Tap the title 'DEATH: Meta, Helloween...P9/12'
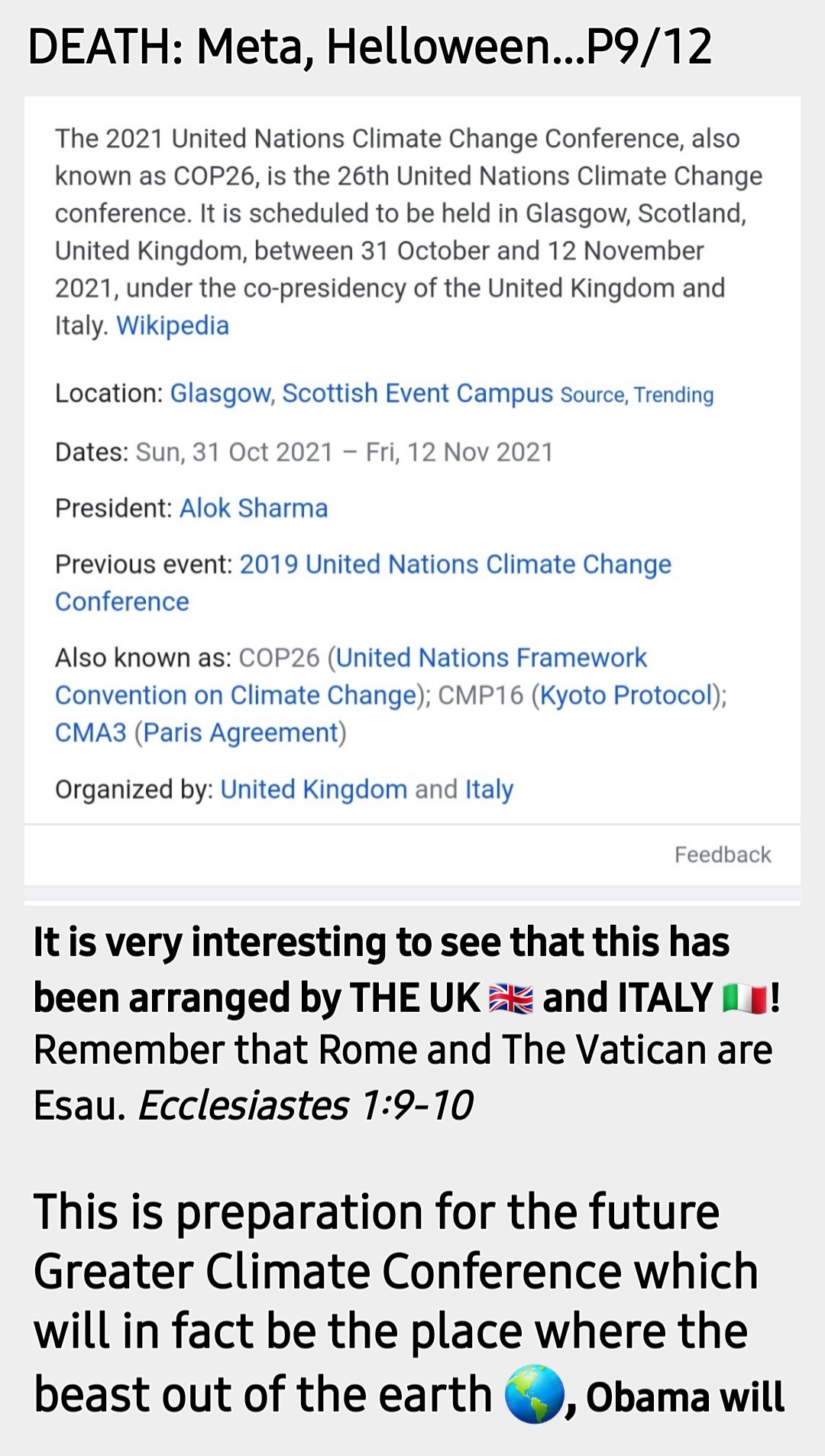Screen dimensions: 825x1456 [x=370, y=46]
